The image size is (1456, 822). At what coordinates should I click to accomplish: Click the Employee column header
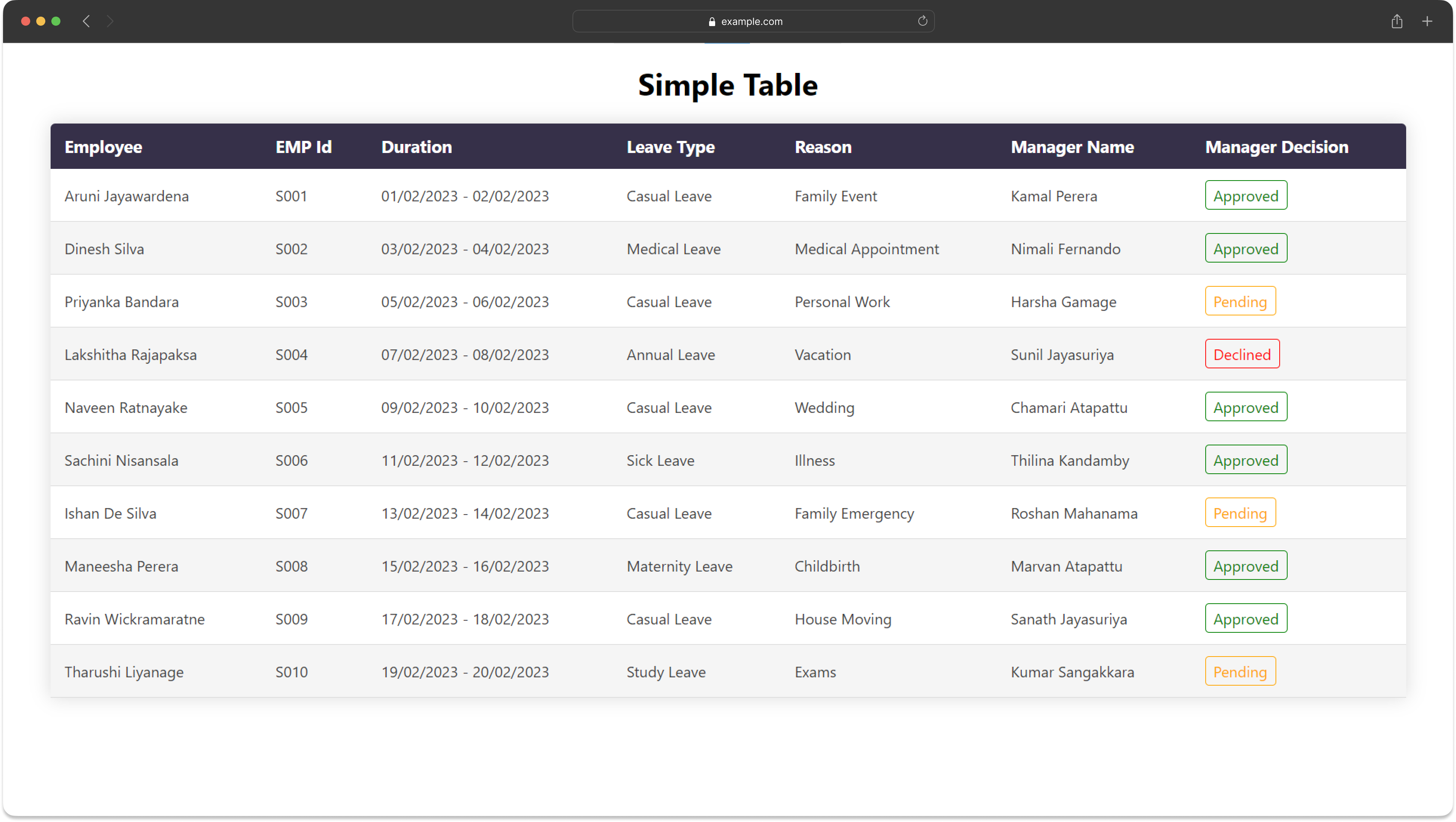103,147
